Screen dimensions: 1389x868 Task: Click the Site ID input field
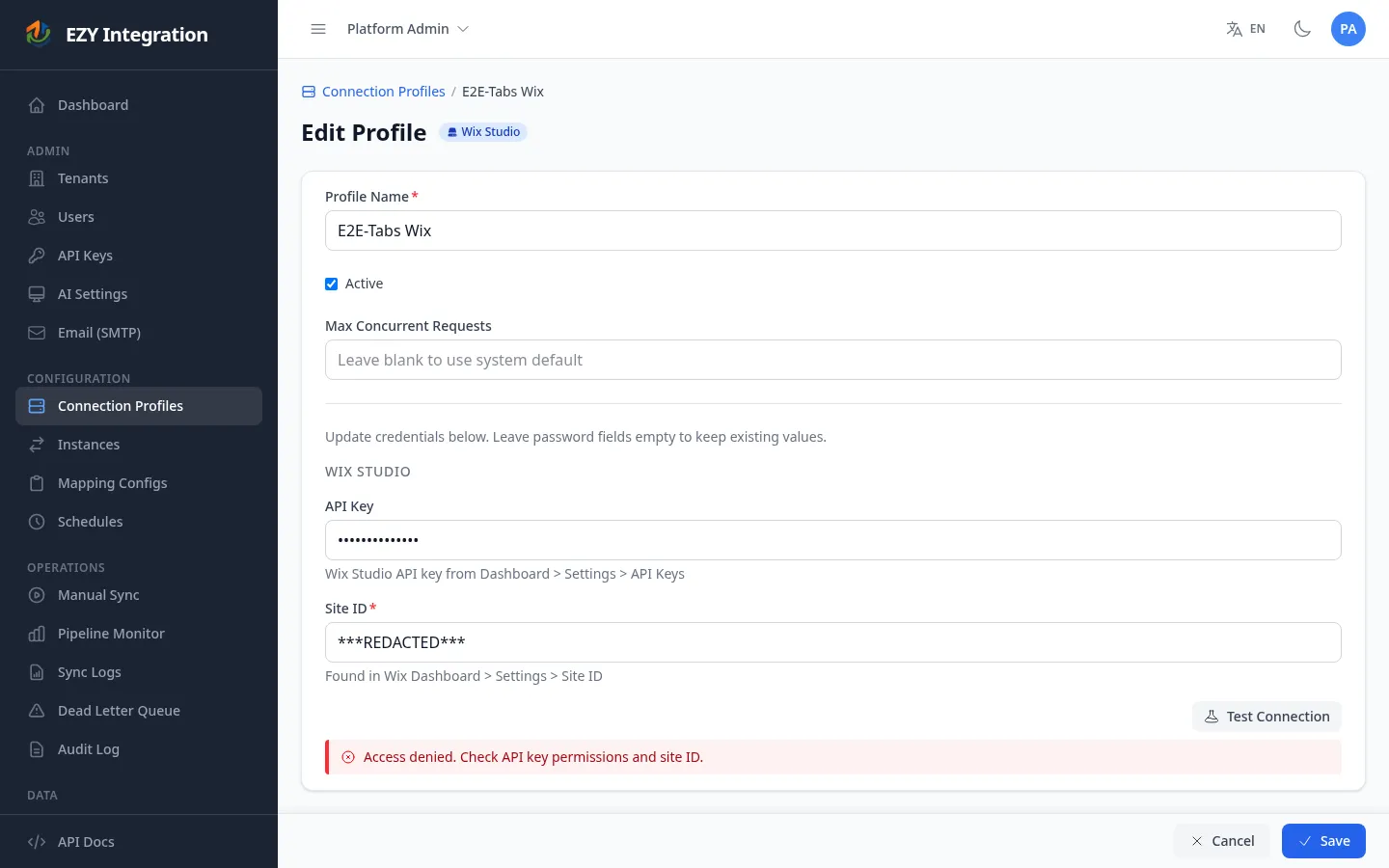click(833, 642)
